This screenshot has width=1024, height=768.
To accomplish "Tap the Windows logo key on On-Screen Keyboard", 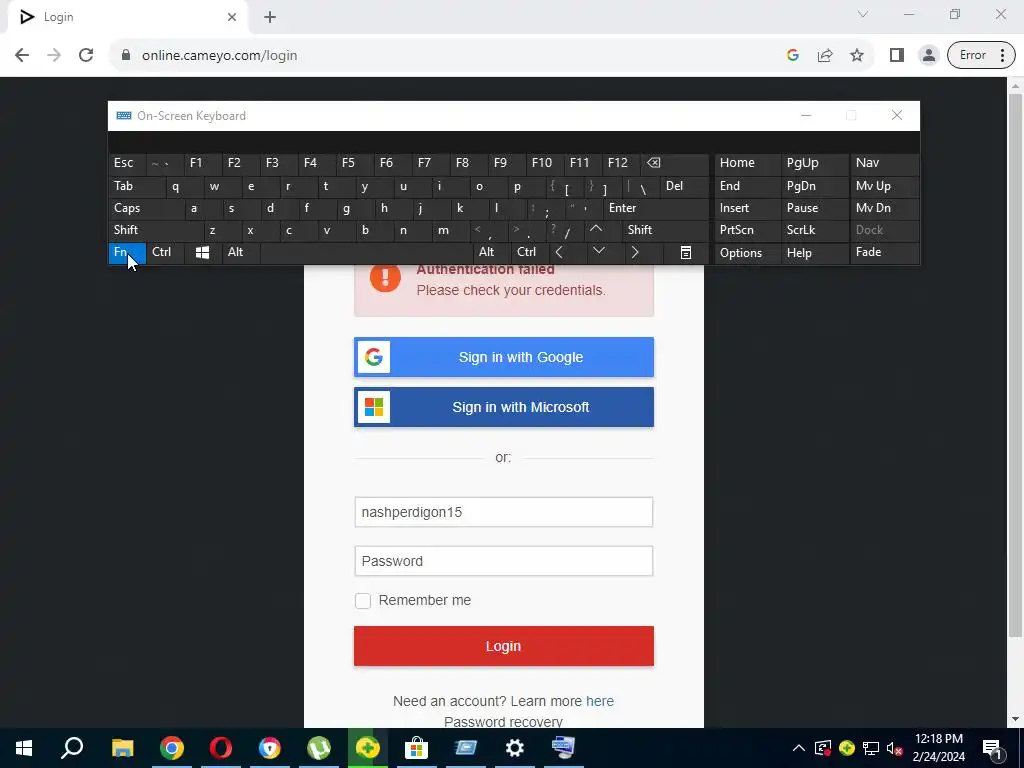I will pos(202,253).
